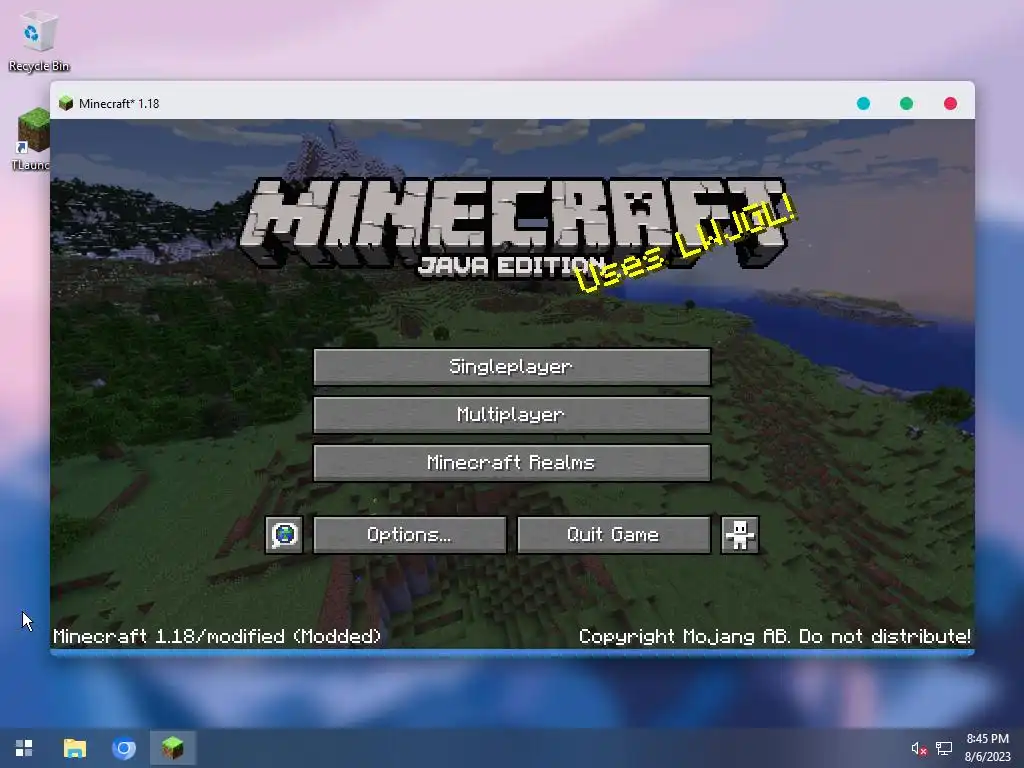
Task: Start a Singleplayer game
Action: tap(512, 366)
